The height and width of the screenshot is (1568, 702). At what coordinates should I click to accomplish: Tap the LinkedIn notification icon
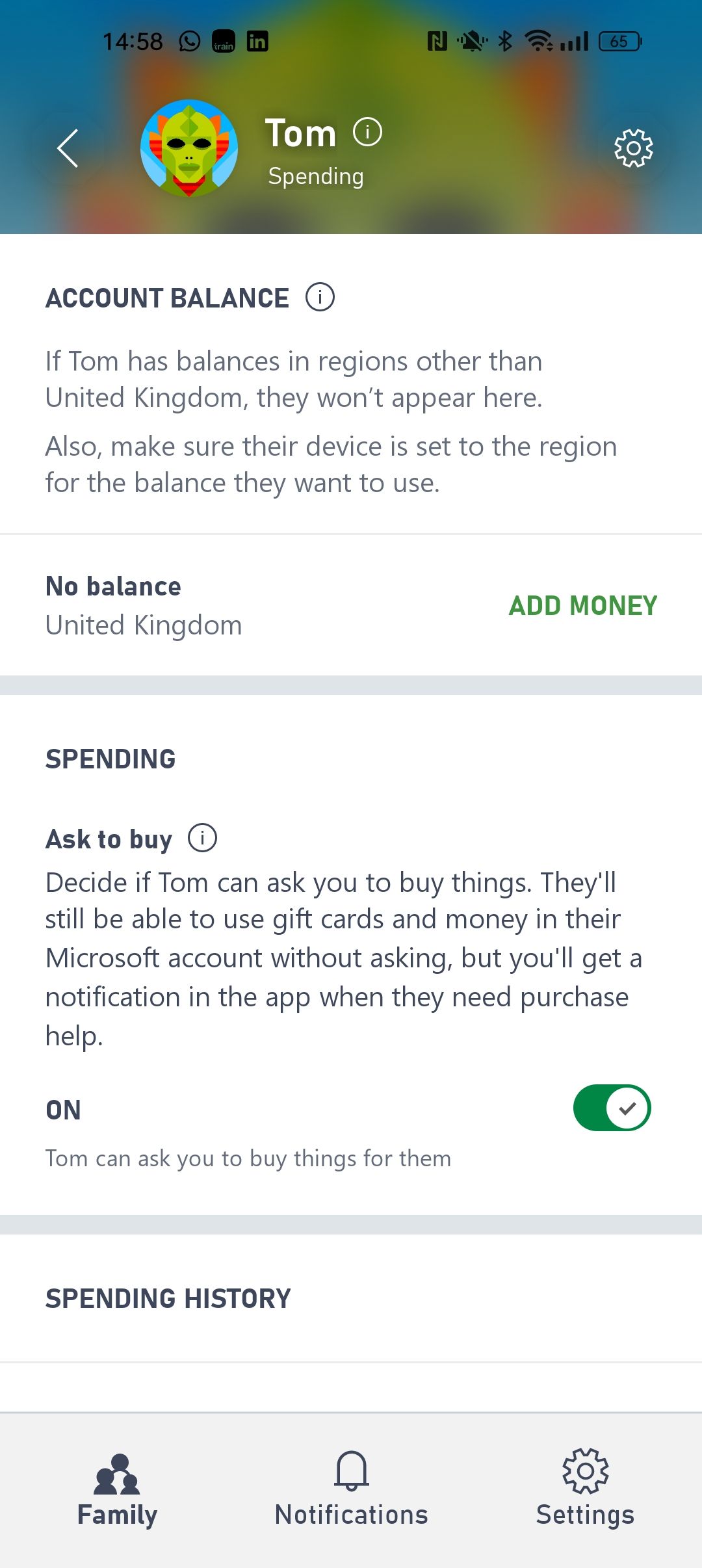(x=257, y=42)
